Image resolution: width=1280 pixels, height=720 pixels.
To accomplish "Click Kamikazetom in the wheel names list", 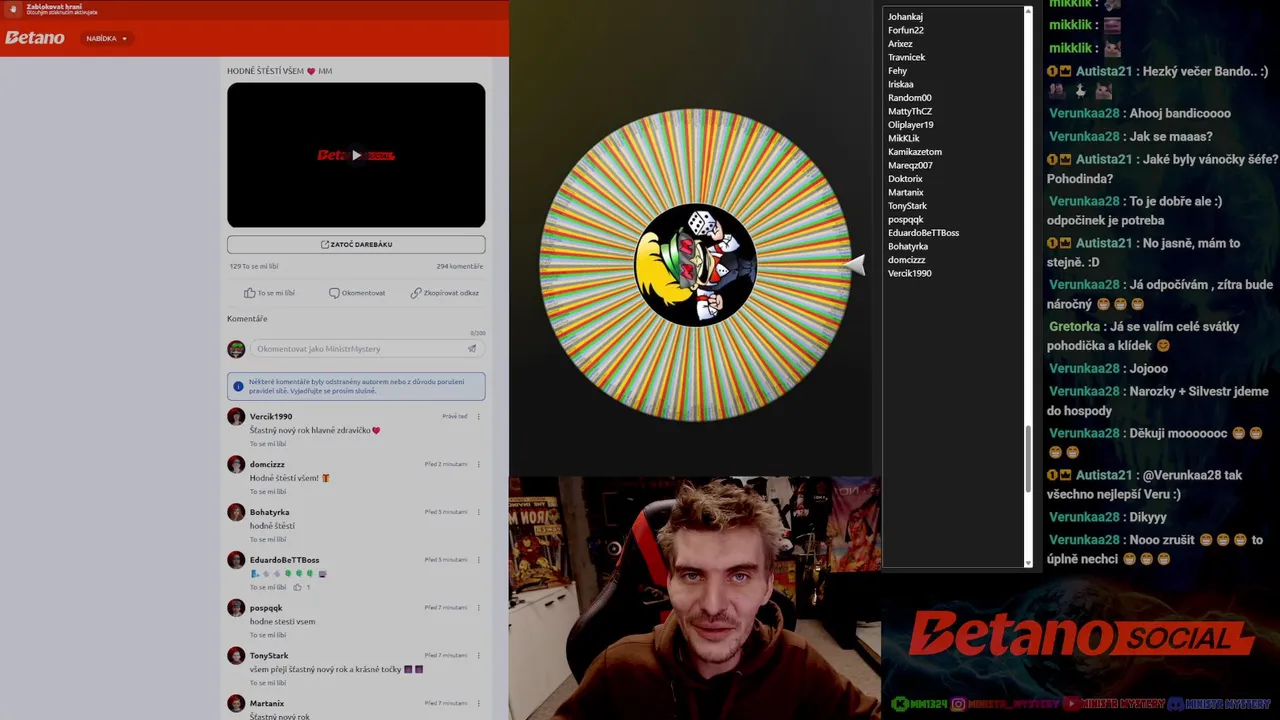I will 915,152.
